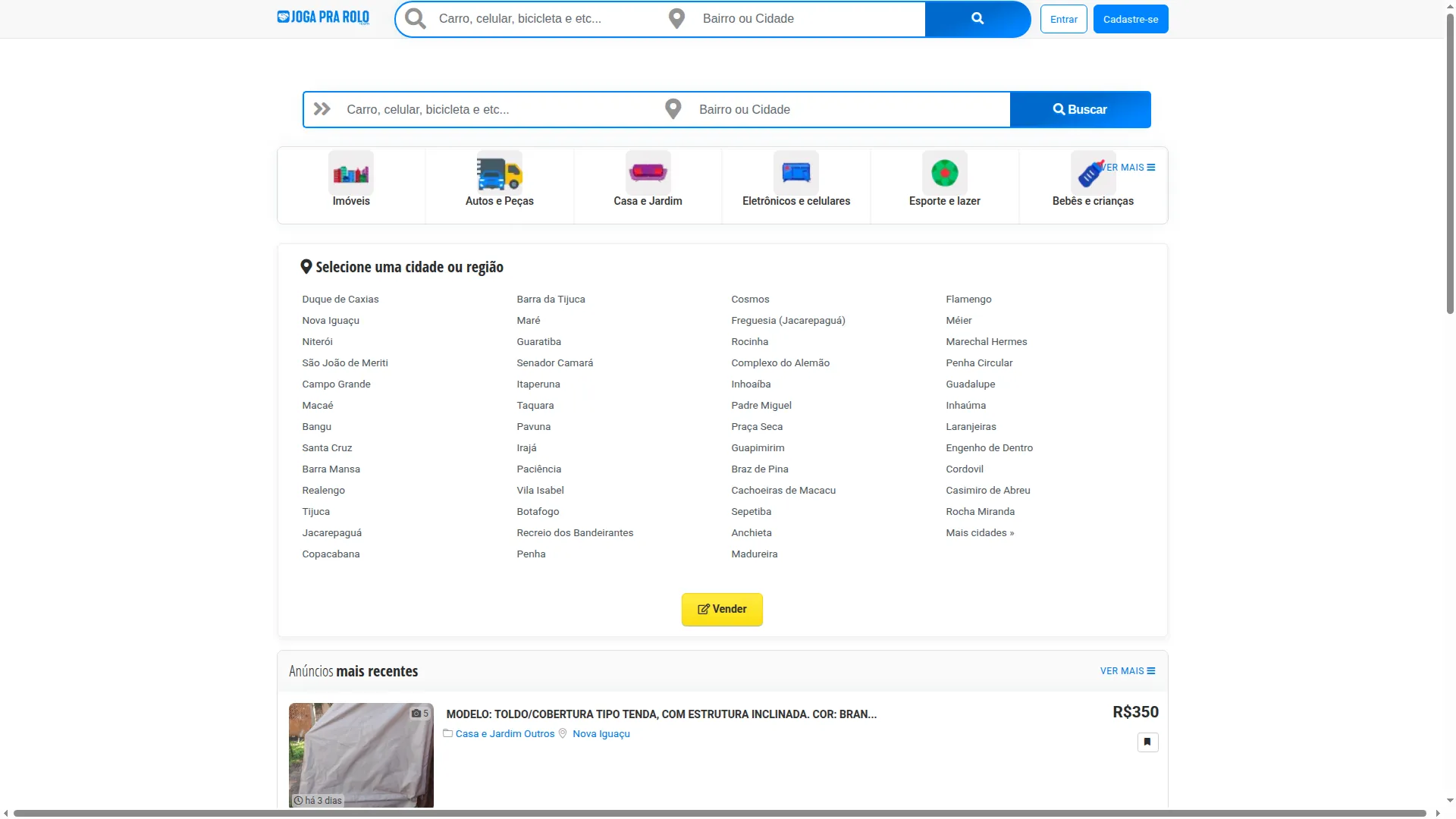The image size is (1456, 819).
Task: Select Marechal Hermes
Action: pyautogui.click(x=987, y=341)
